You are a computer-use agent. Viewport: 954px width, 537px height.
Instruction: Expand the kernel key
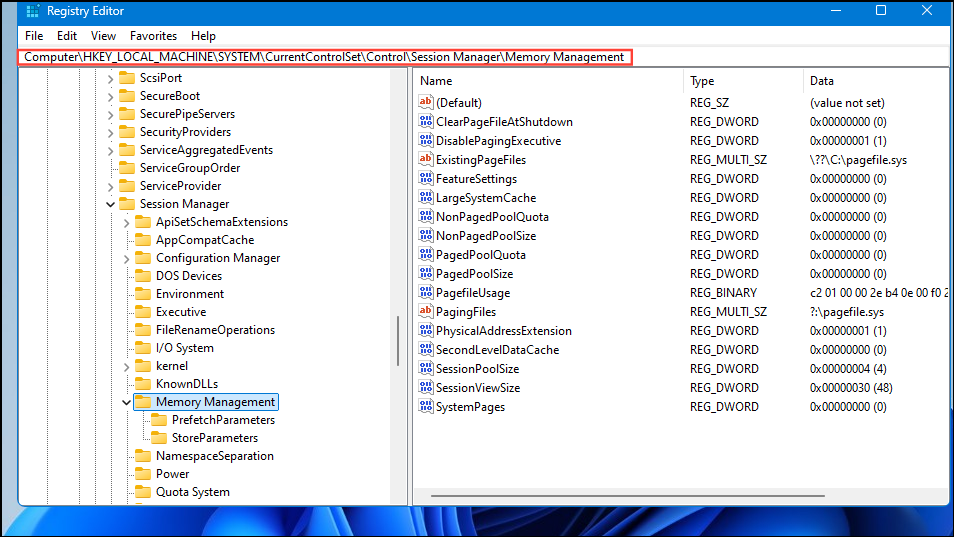(x=126, y=366)
